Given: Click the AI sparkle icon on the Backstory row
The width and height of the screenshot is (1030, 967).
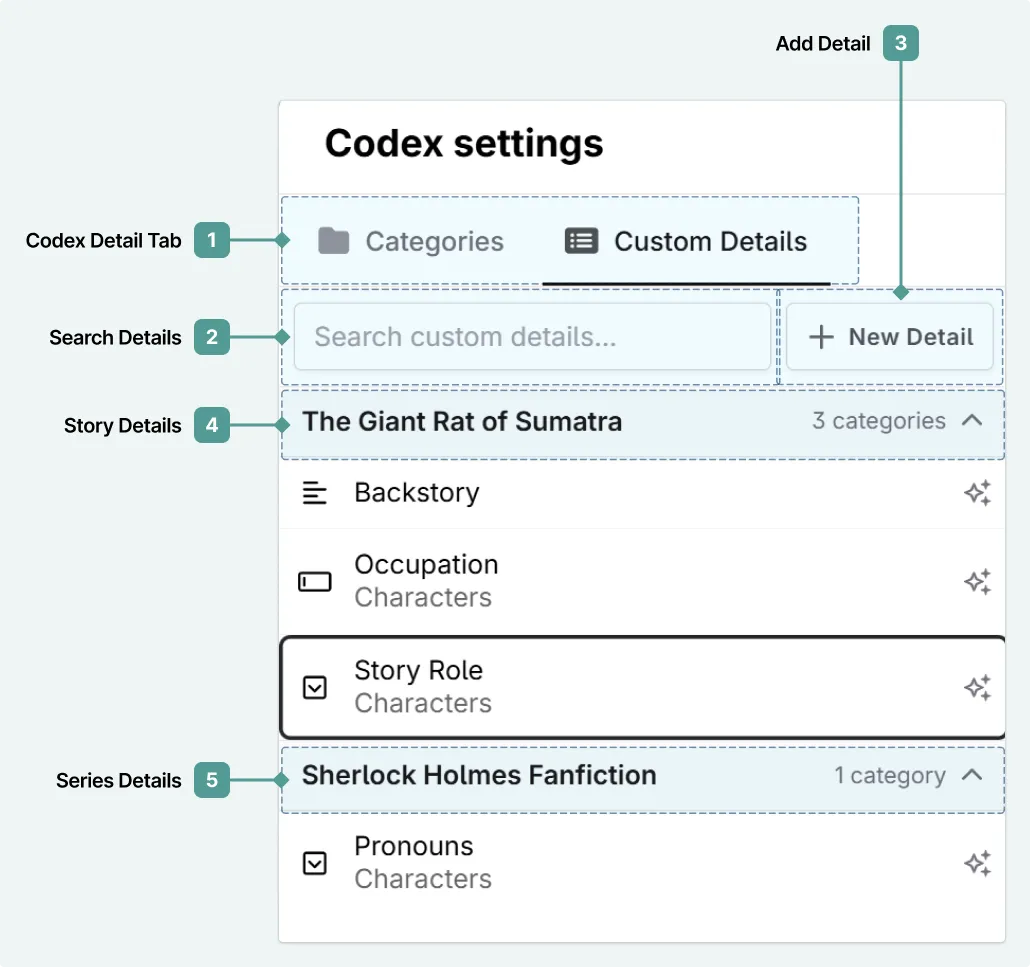Looking at the screenshot, I should [977, 492].
